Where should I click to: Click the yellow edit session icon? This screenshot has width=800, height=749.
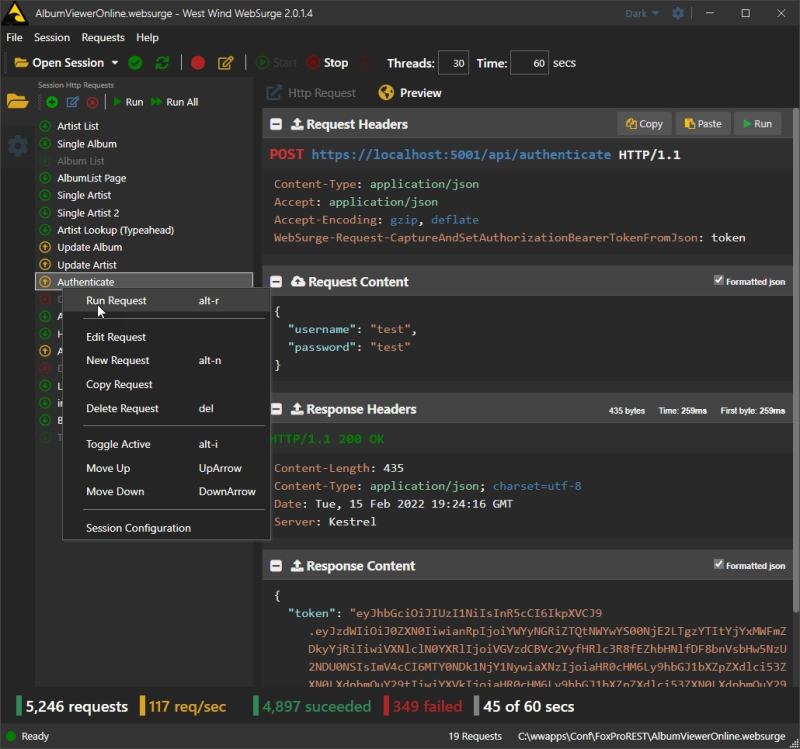(x=226, y=63)
